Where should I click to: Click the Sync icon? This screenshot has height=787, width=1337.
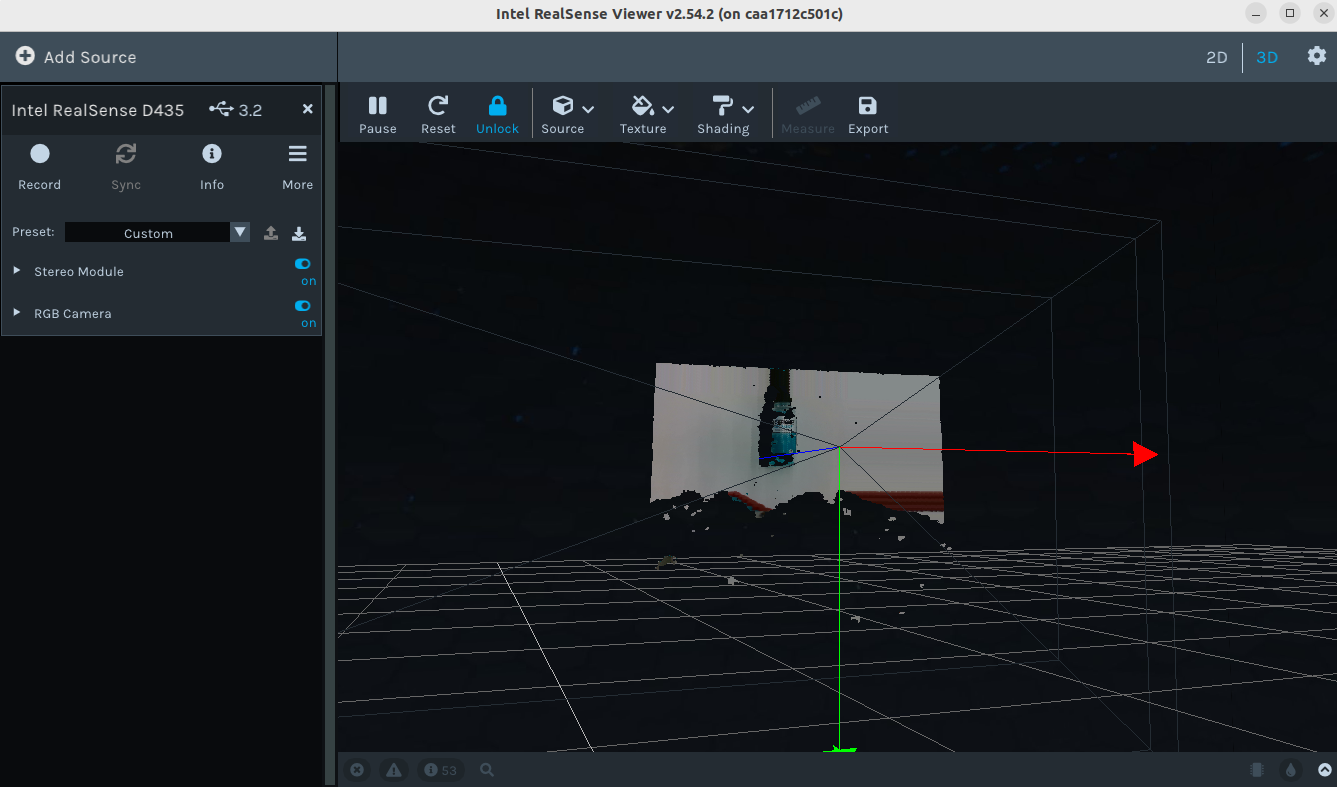[126, 154]
